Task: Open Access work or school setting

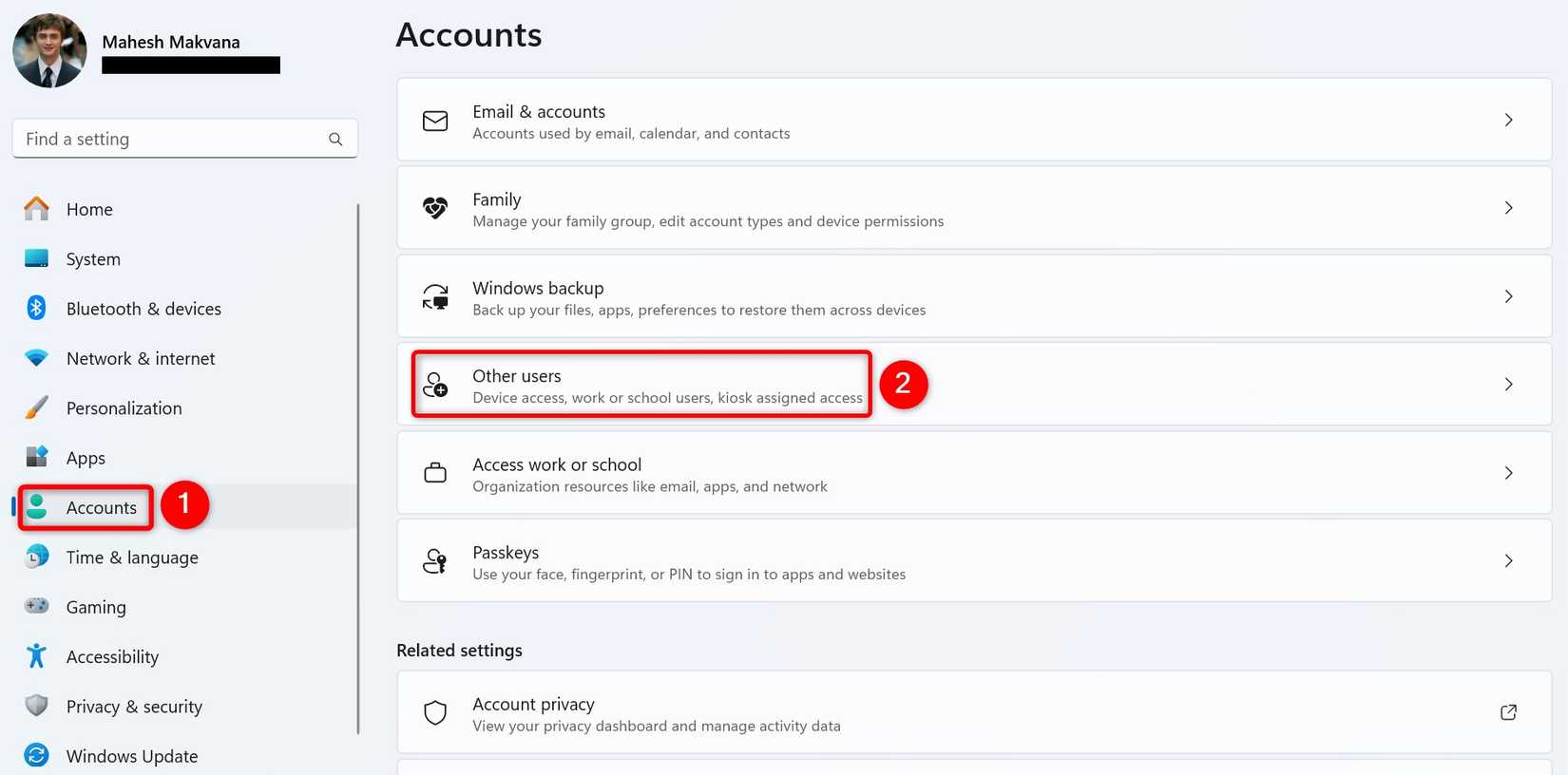Action: click(x=650, y=474)
